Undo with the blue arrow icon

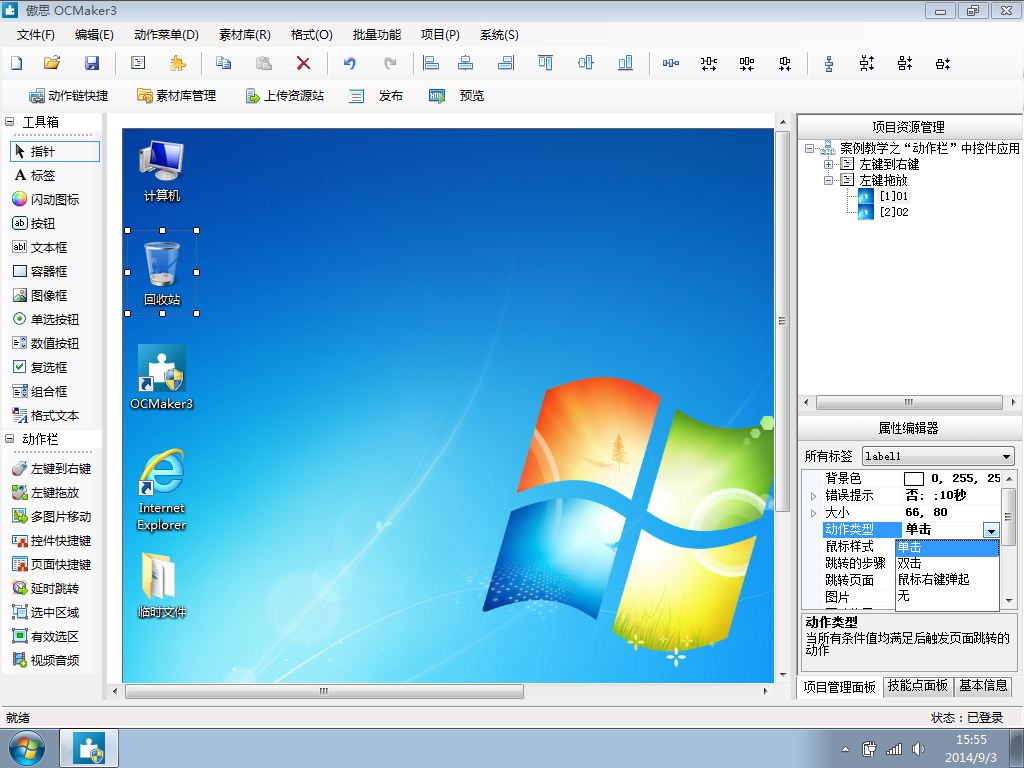(350, 63)
